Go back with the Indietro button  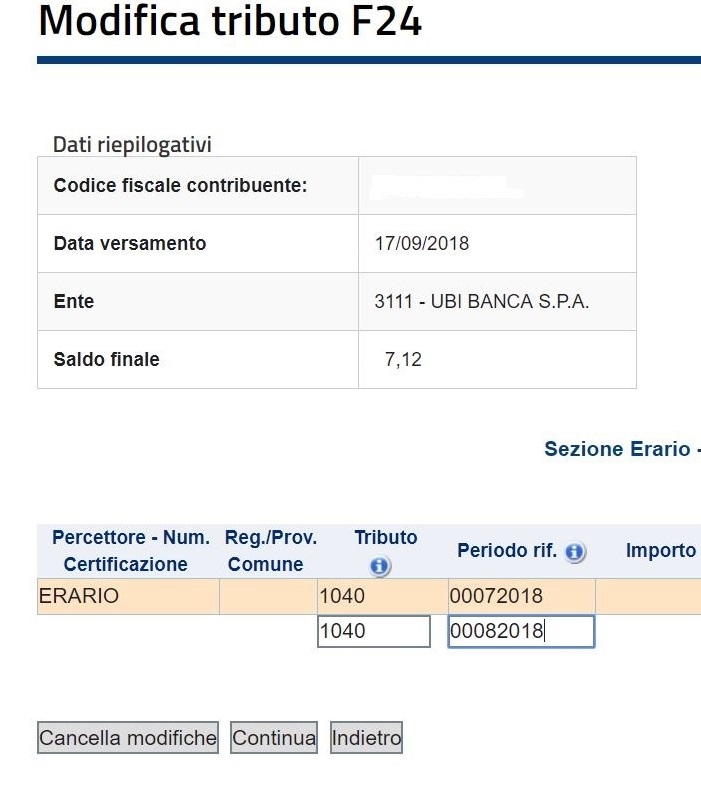(366, 737)
